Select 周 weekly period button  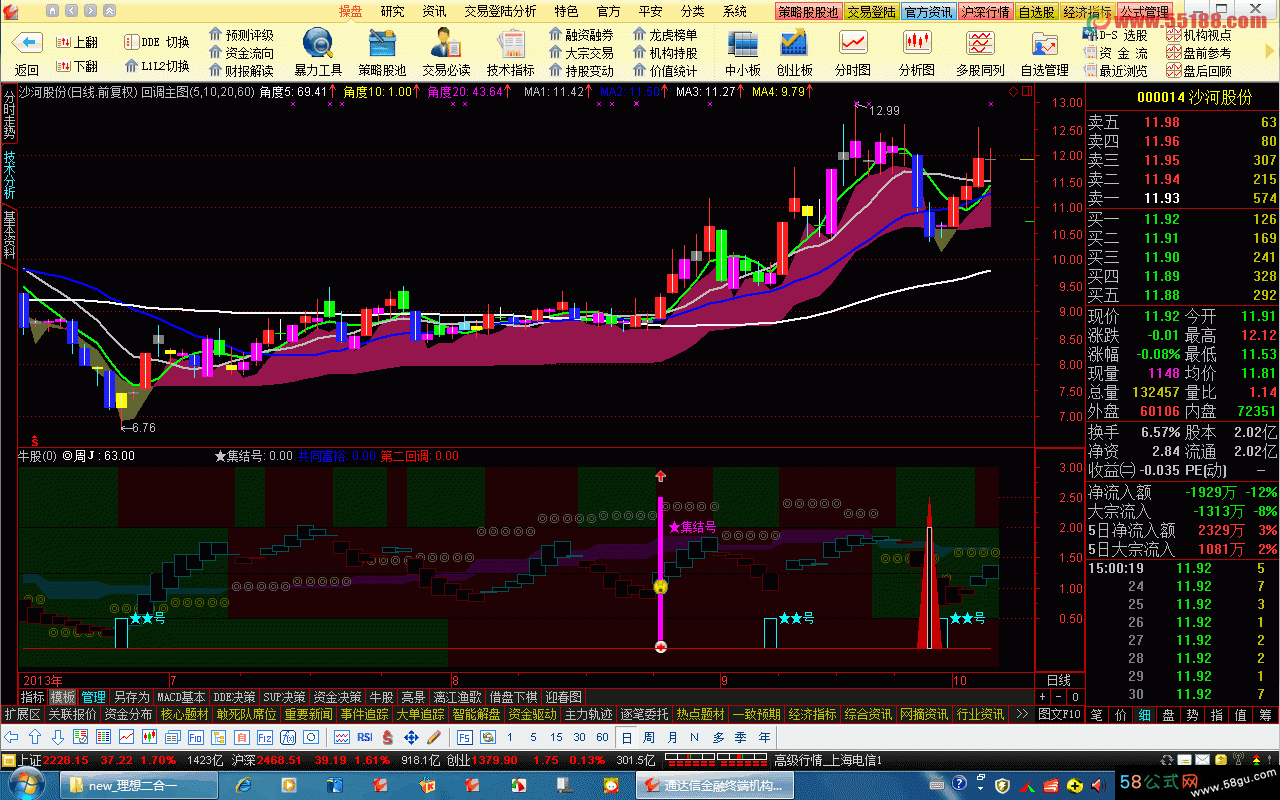coord(649,737)
